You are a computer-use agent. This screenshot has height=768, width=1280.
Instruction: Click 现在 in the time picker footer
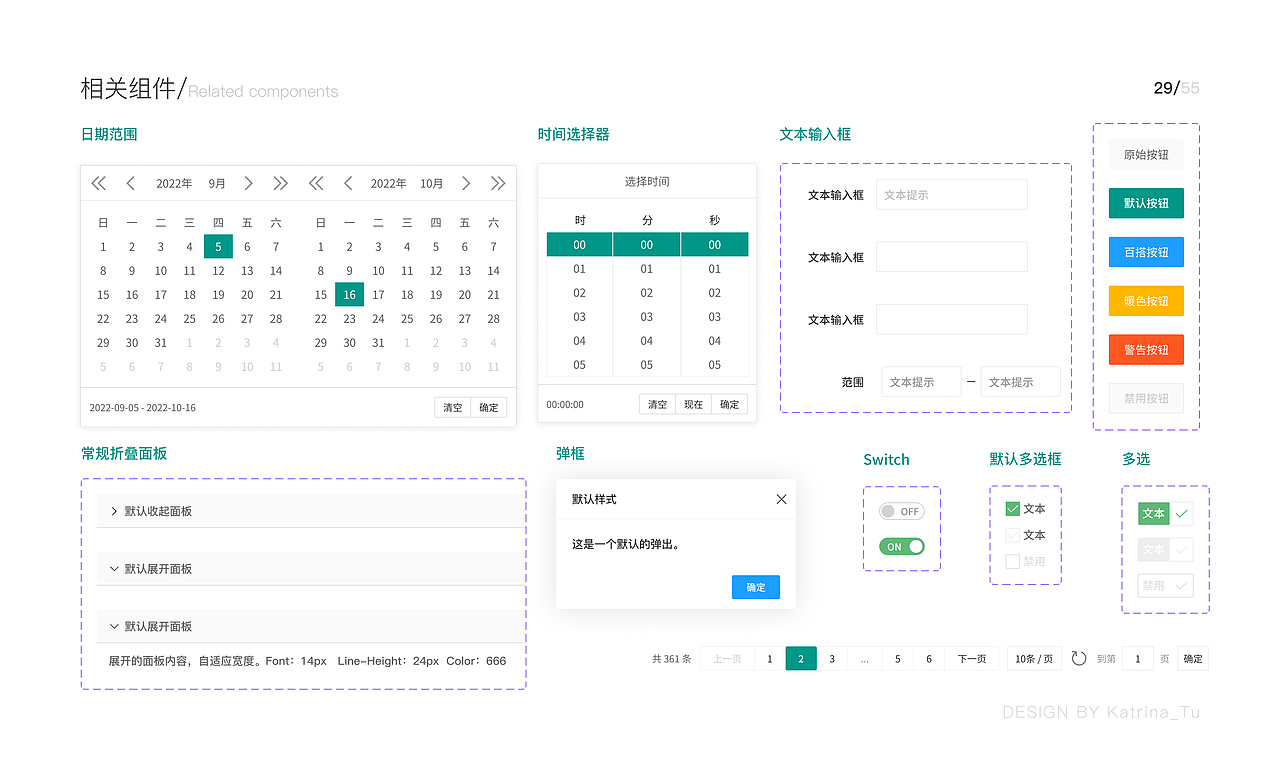pyautogui.click(x=694, y=404)
